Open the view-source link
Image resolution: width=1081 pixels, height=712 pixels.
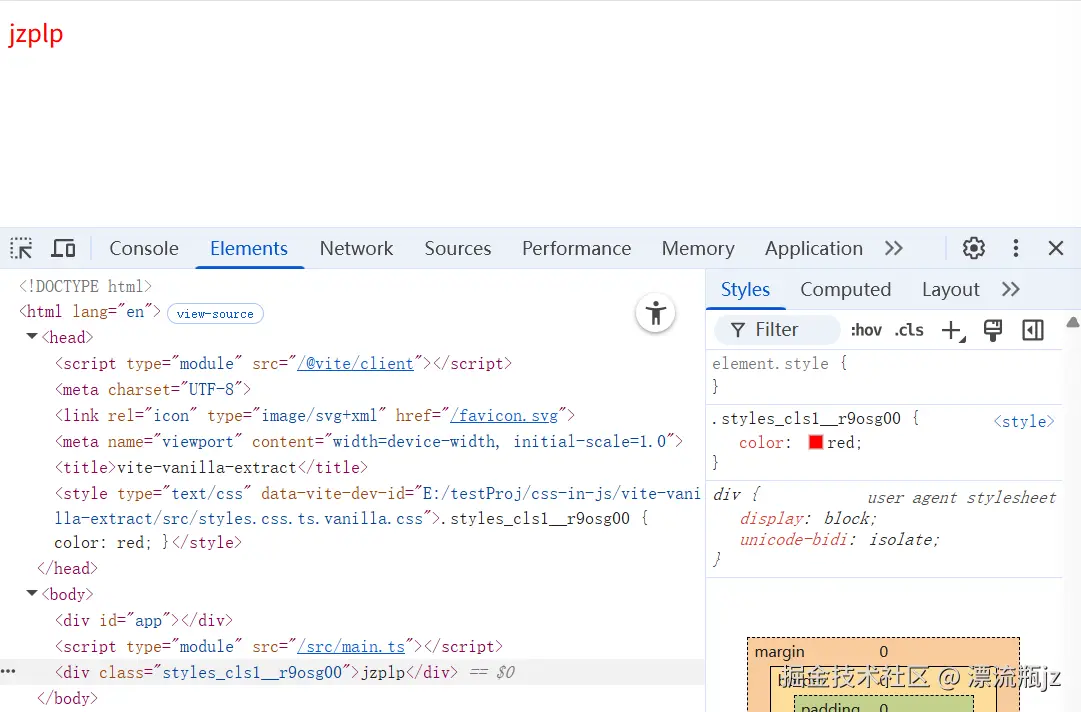(215, 313)
